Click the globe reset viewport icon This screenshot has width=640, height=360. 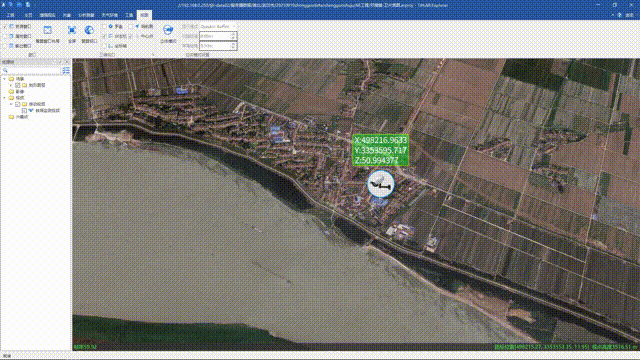click(89, 31)
